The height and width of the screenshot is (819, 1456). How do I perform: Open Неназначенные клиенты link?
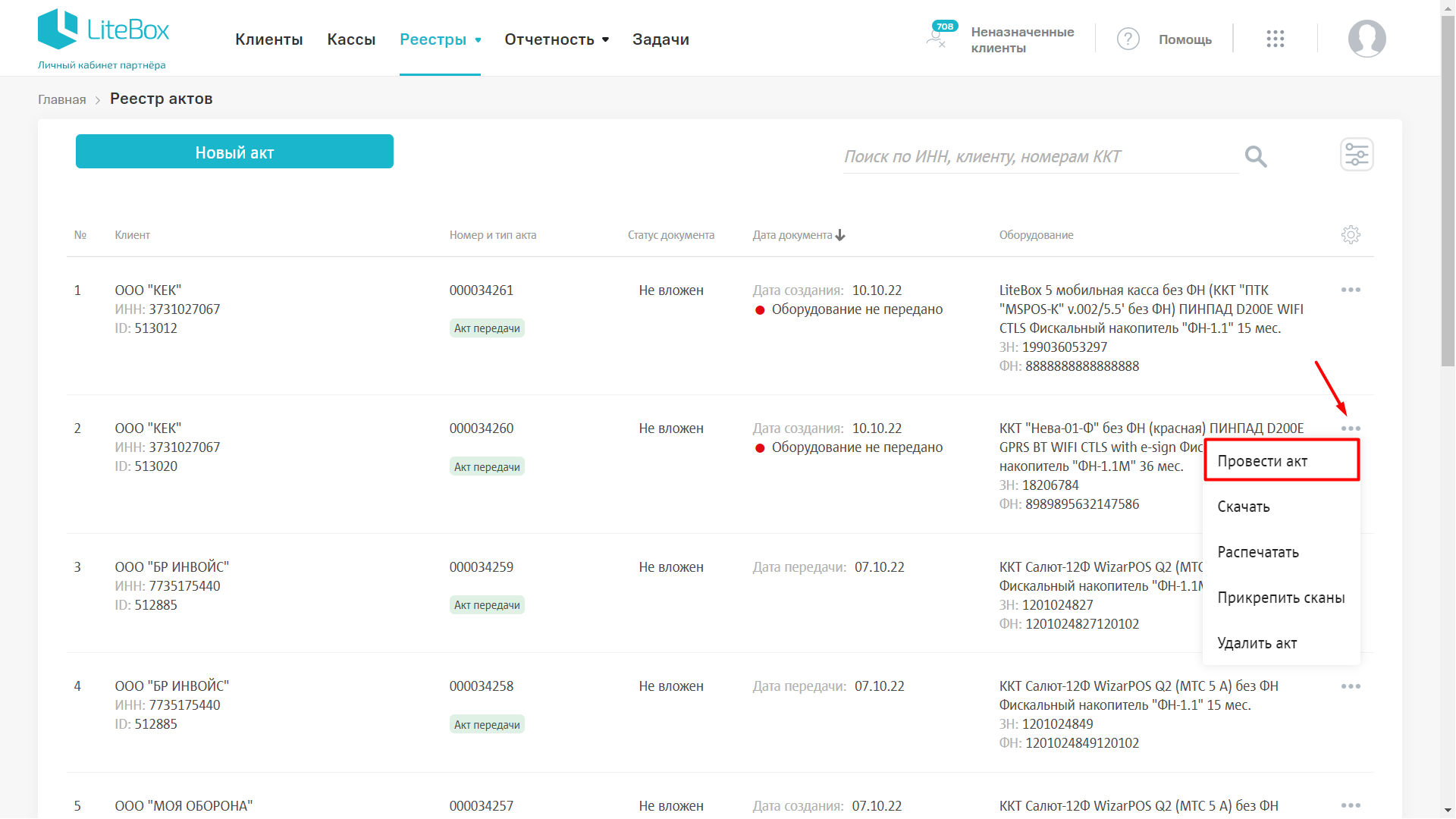1022,39
